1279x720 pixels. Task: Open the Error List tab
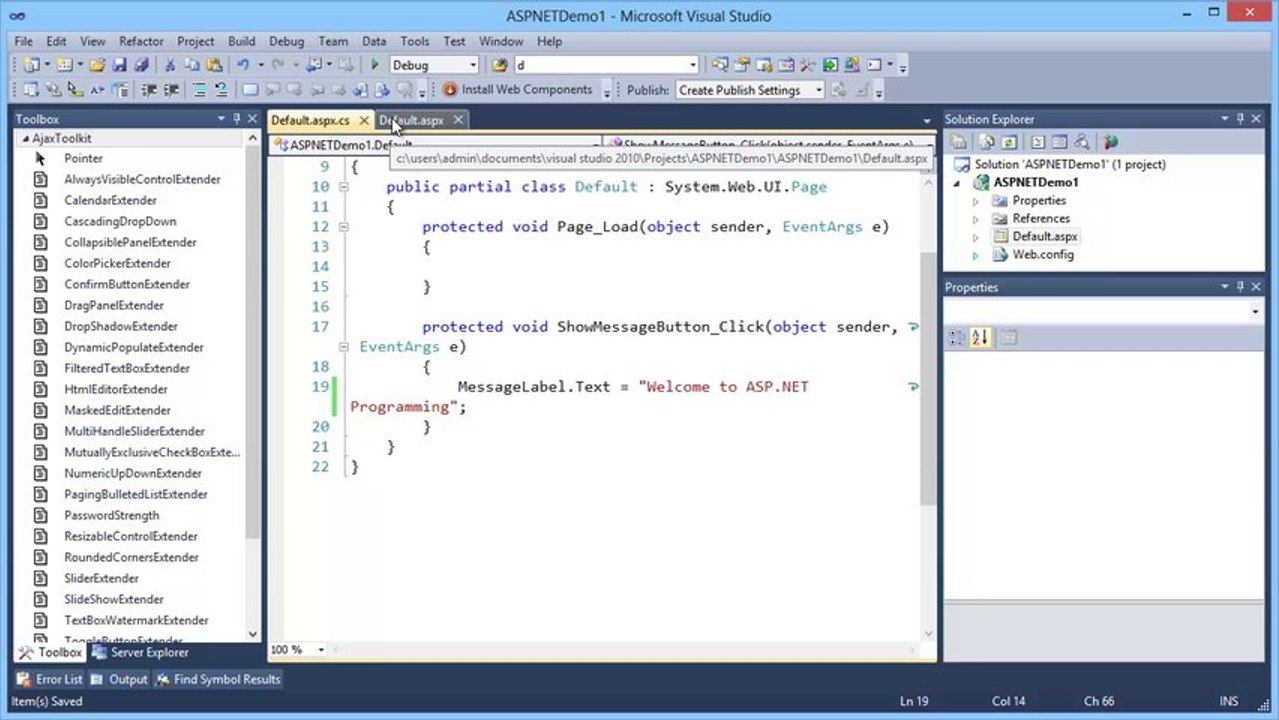click(x=50, y=679)
